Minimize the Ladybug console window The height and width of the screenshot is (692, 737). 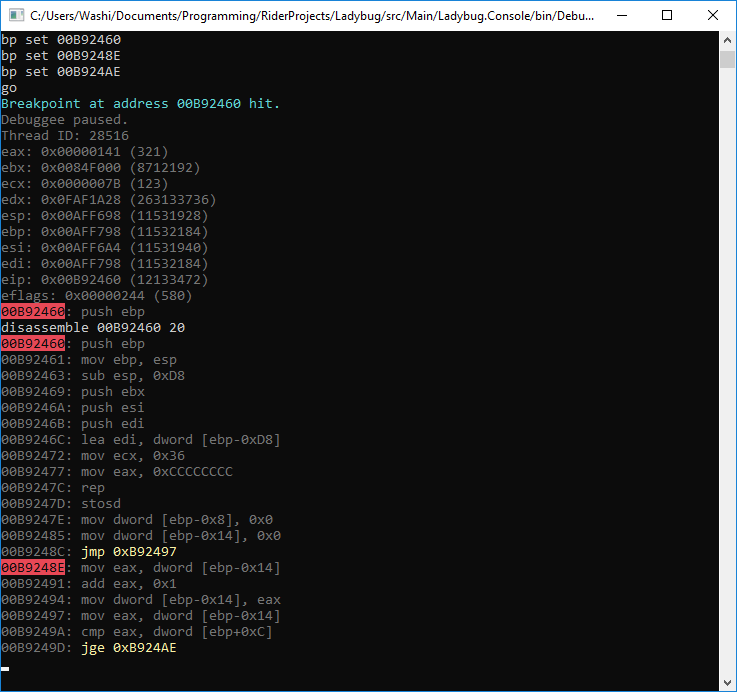(620, 15)
